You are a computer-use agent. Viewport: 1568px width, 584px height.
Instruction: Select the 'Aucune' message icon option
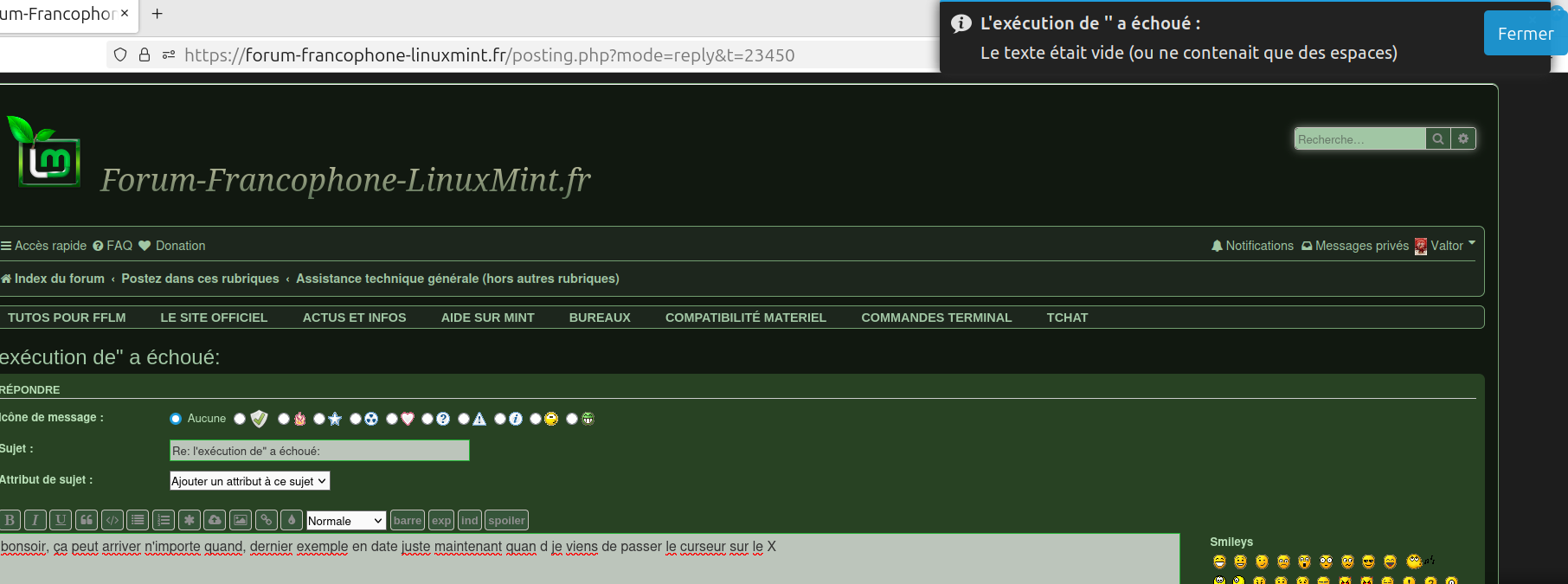[177, 419]
